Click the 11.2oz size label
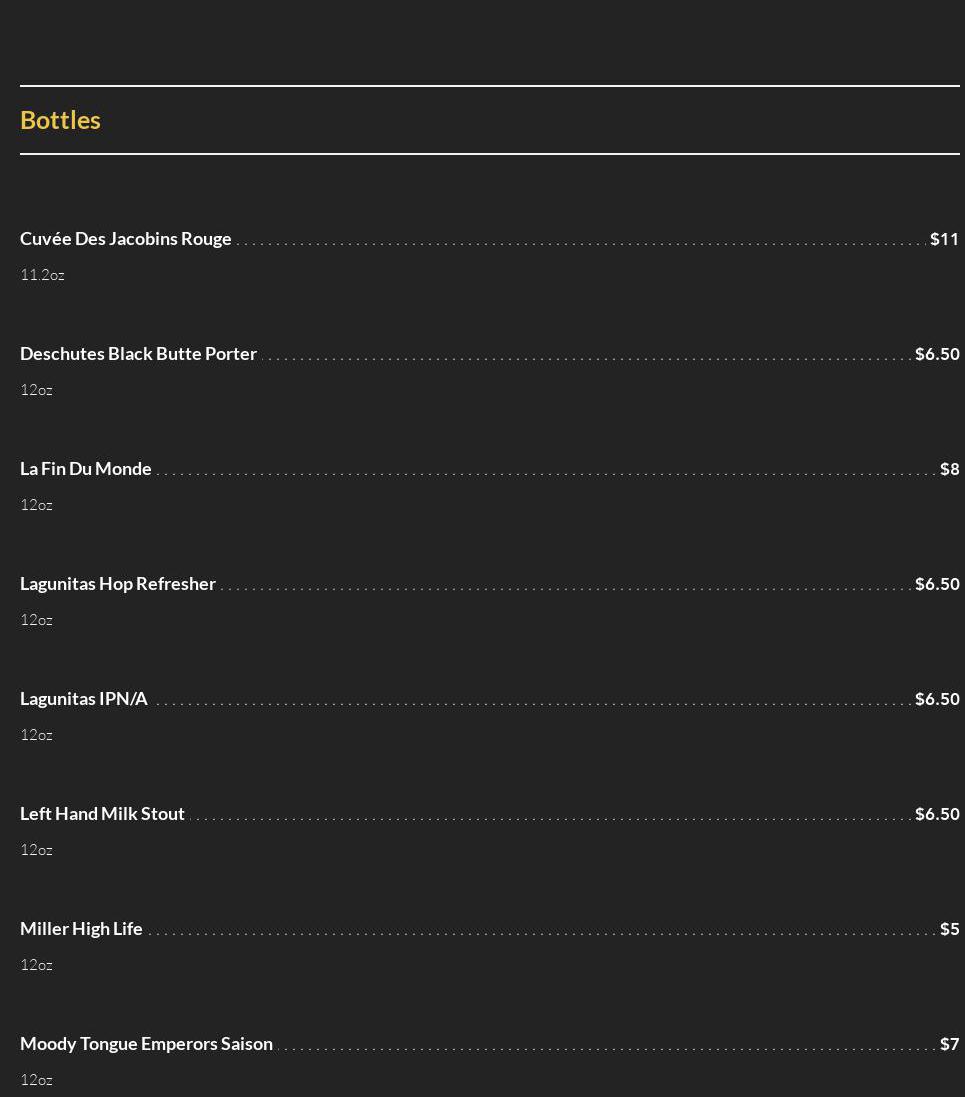Screen dimensions: 965x1097 tap(42, 275)
